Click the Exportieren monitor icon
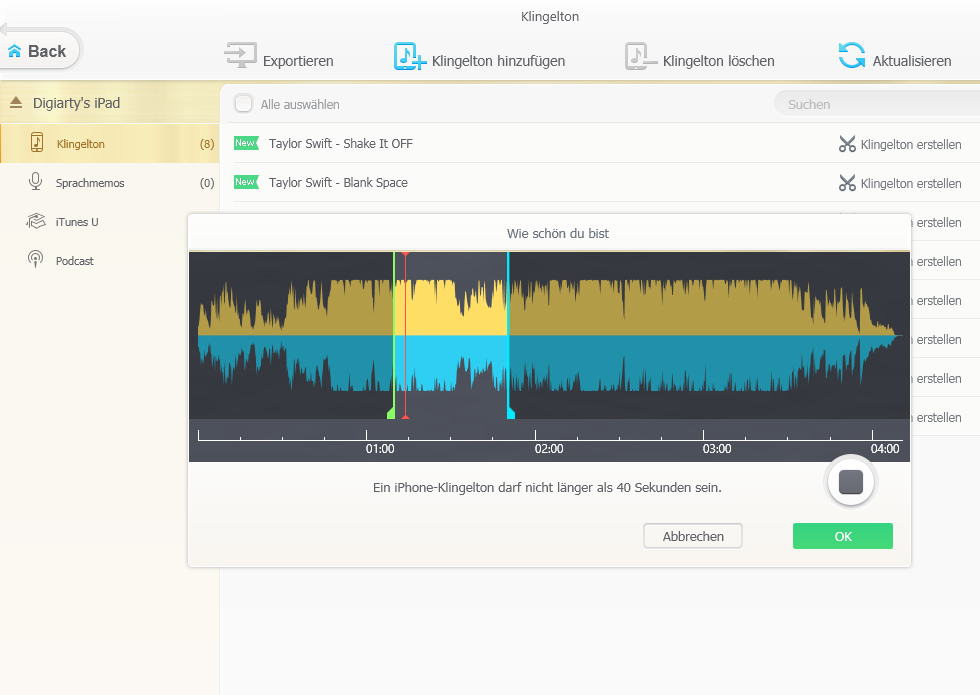The width and height of the screenshot is (980, 695). (240, 56)
